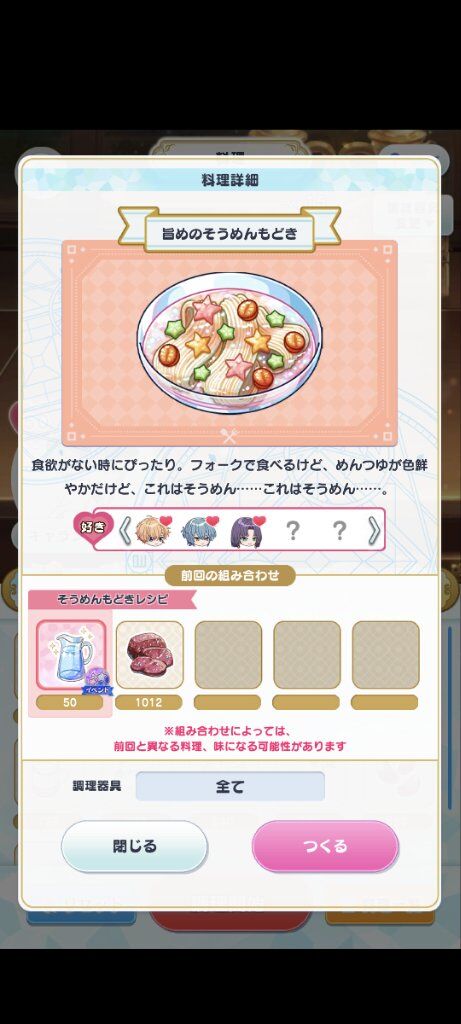This screenshot has height=1024, width=461.
Task: Show next liked characters with right chevron
Action: tap(374, 530)
